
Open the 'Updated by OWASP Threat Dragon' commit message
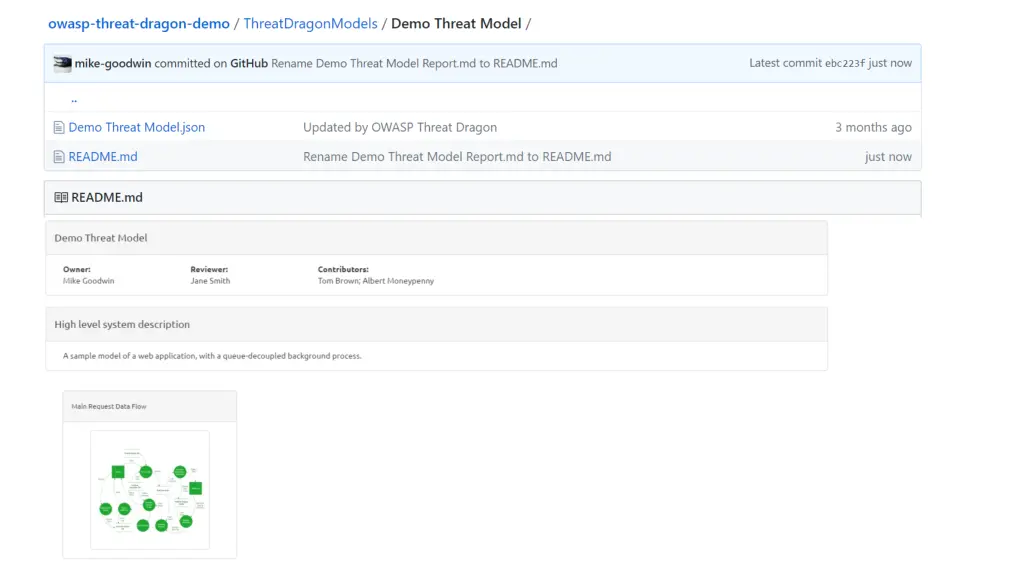click(400, 127)
